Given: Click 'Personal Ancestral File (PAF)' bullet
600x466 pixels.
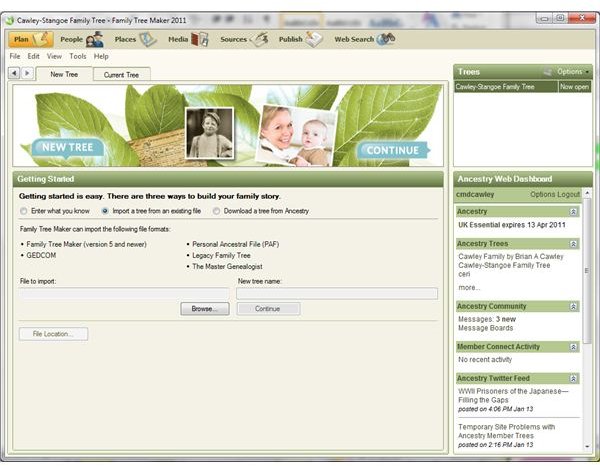Looking at the screenshot, I should [x=235, y=244].
